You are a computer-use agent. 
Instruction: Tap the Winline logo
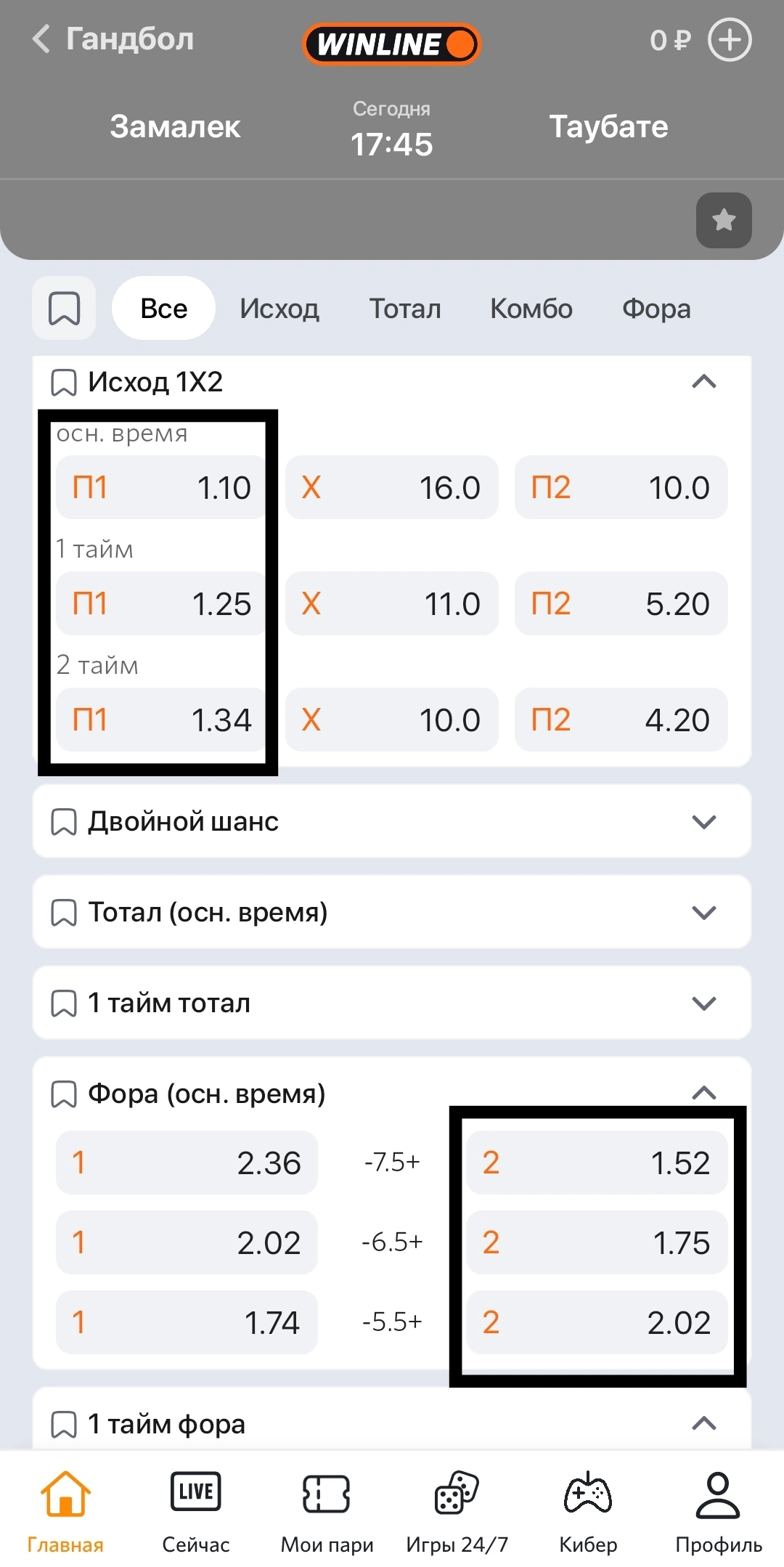click(x=391, y=44)
